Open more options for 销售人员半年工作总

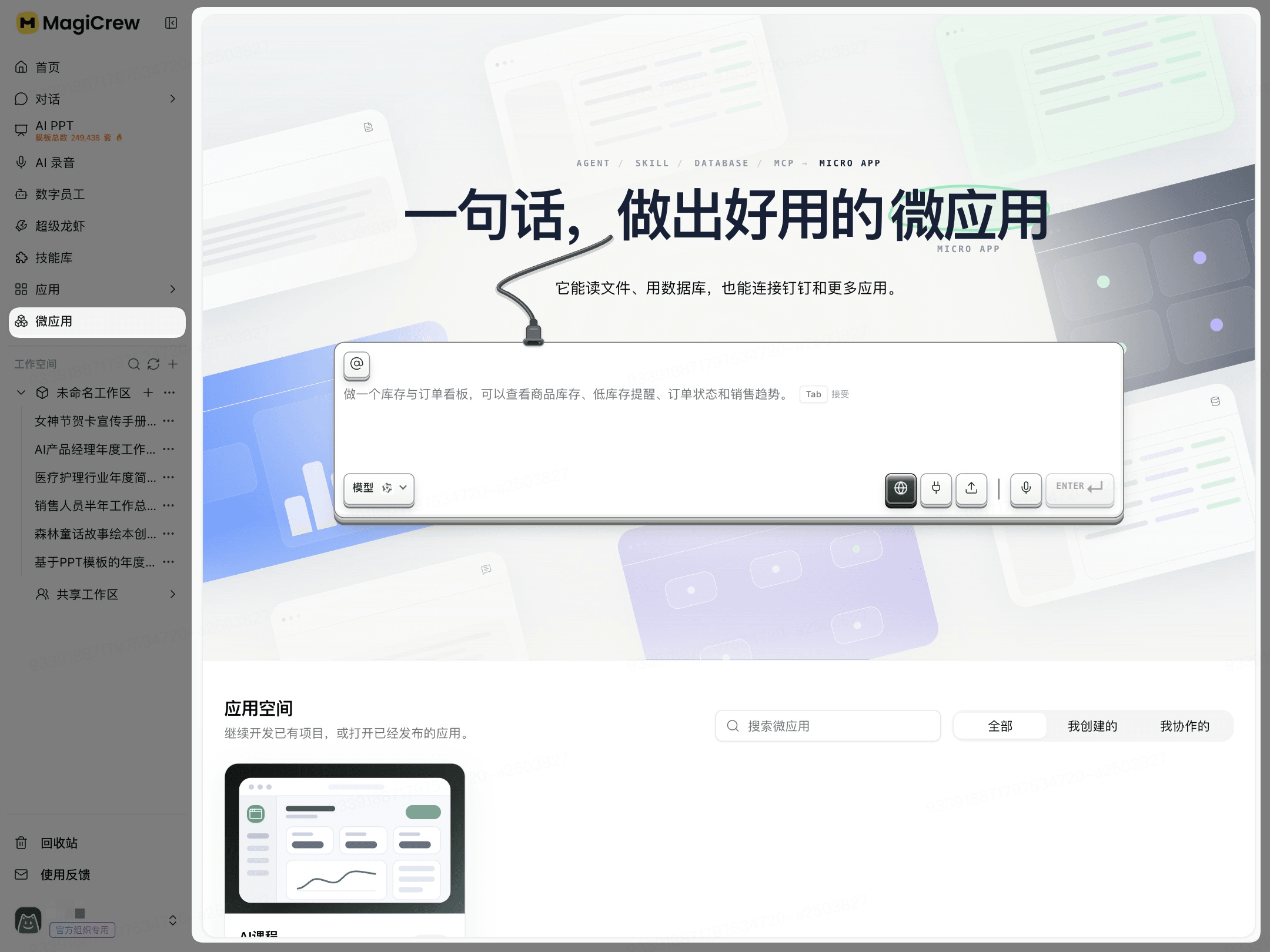(x=169, y=505)
